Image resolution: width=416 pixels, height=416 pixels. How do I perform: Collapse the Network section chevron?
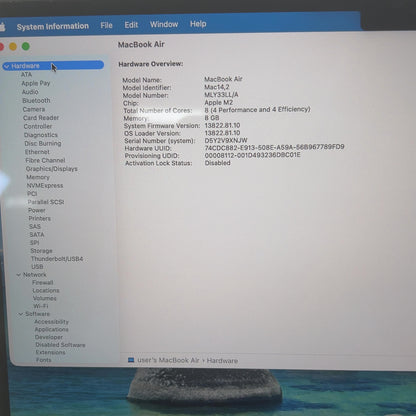[x=19, y=275]
